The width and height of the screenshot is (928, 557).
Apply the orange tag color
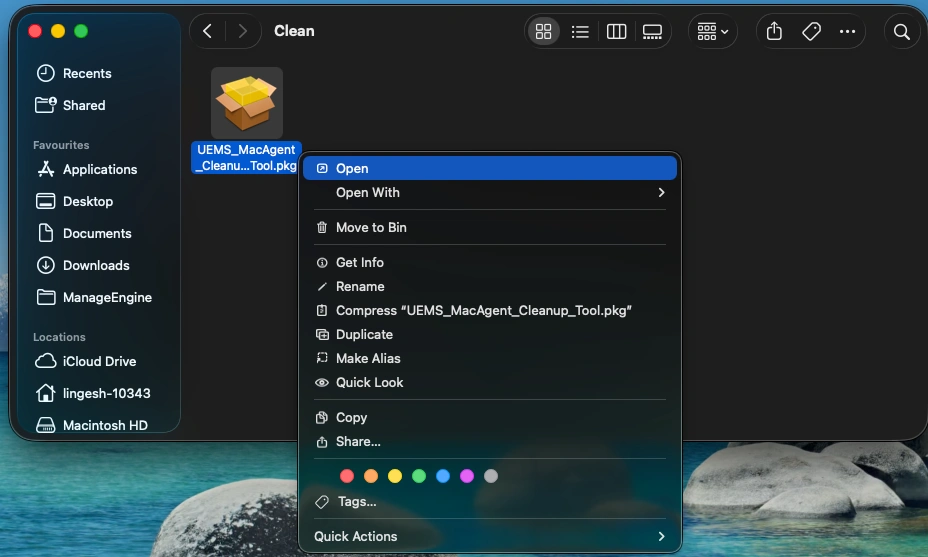371,476
